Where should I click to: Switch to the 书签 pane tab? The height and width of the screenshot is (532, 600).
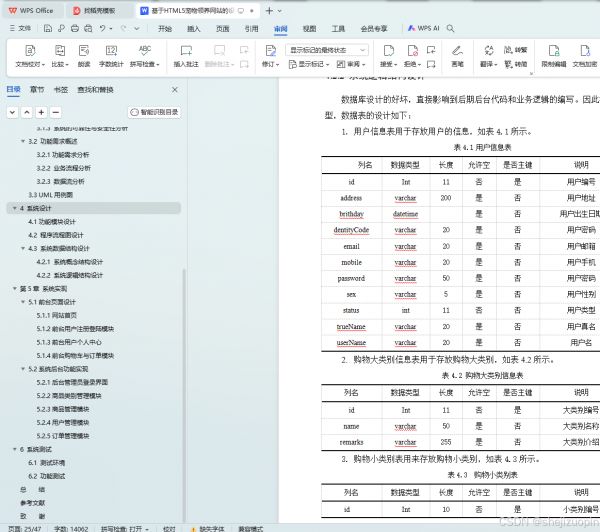pyautogui.click(x=61, y=90)
